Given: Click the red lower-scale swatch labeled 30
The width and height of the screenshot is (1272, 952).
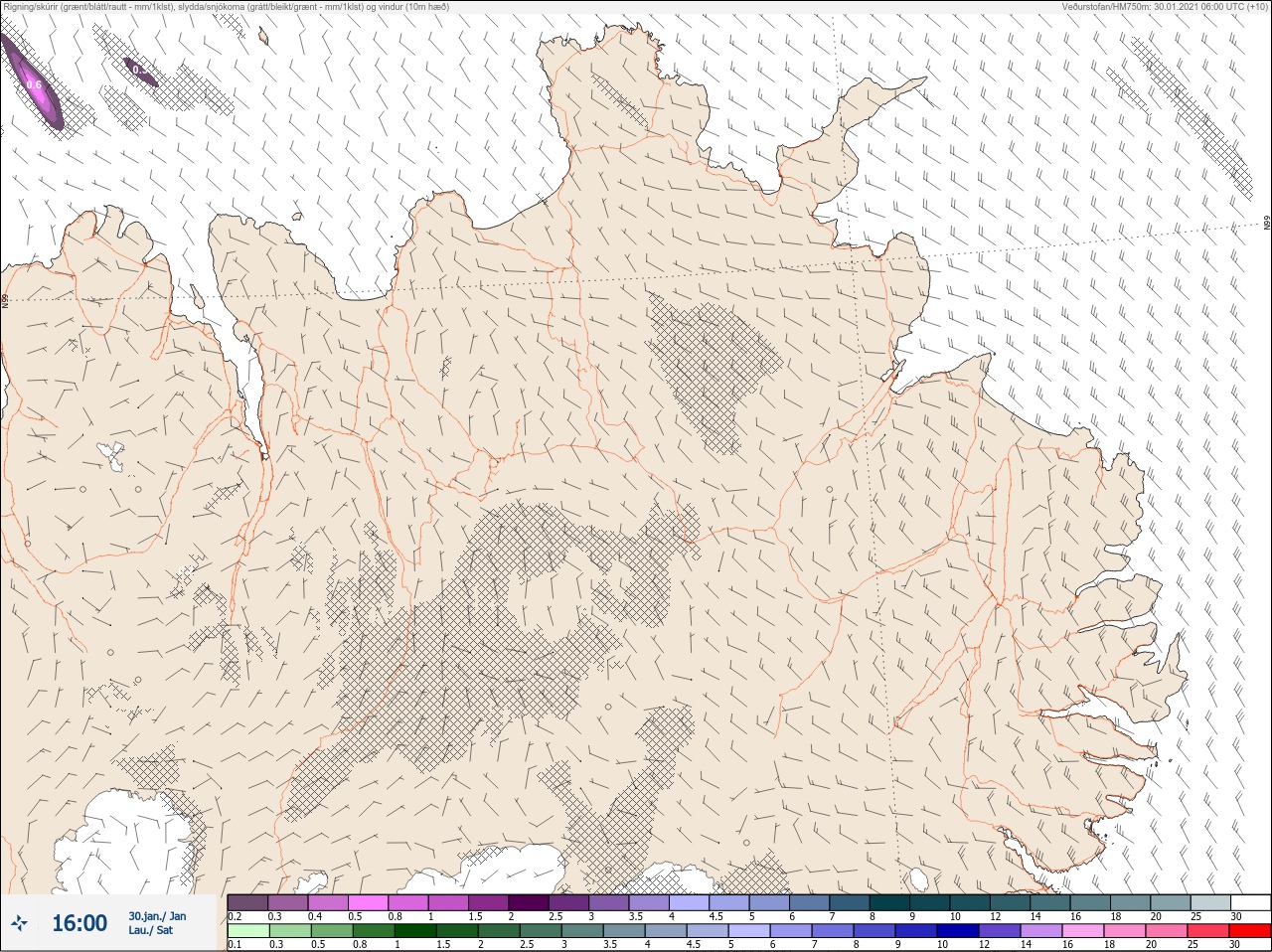Looking at the screenshot, I should 1250,930.
